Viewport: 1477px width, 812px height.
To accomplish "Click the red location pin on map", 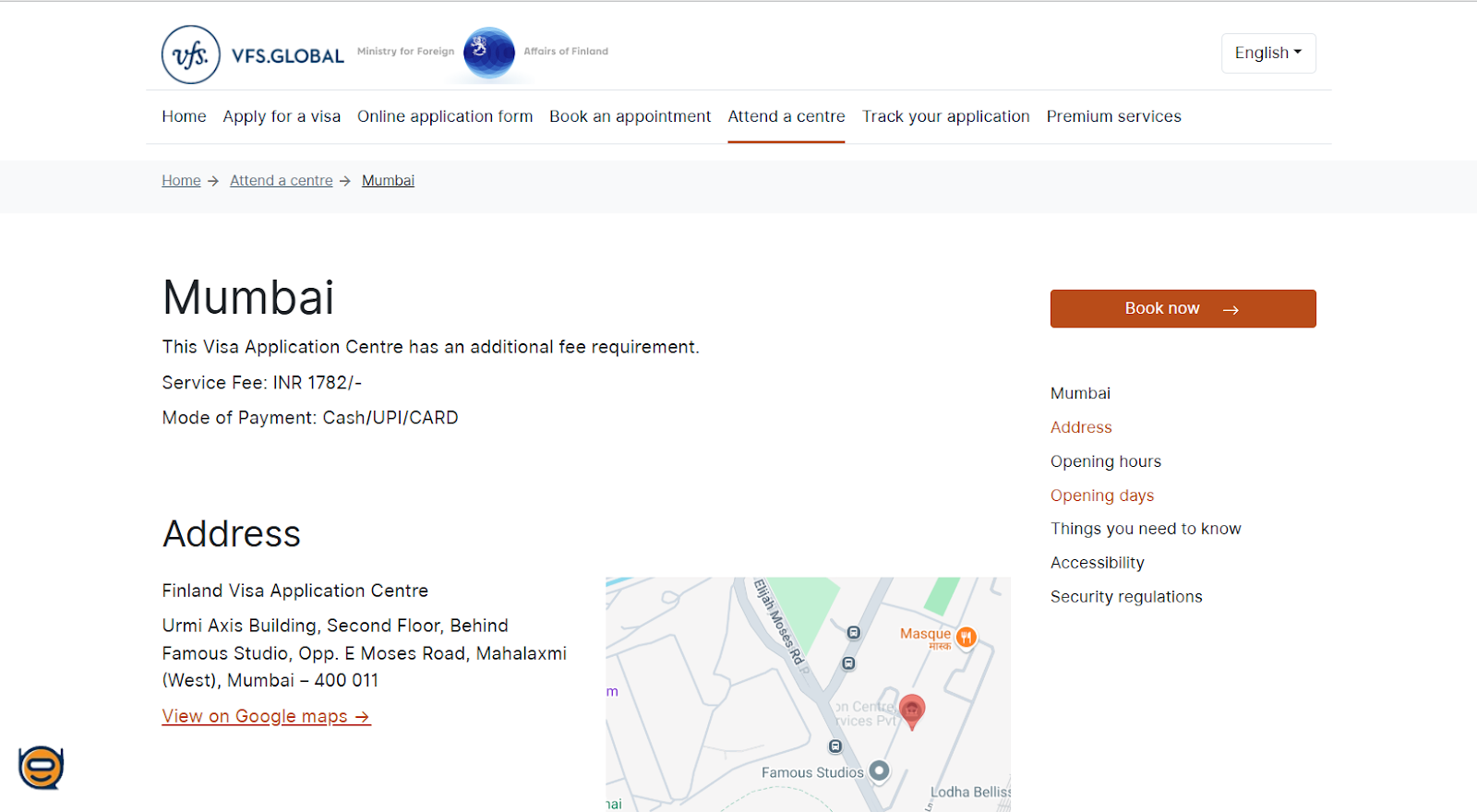I will [x=912, y=711].
